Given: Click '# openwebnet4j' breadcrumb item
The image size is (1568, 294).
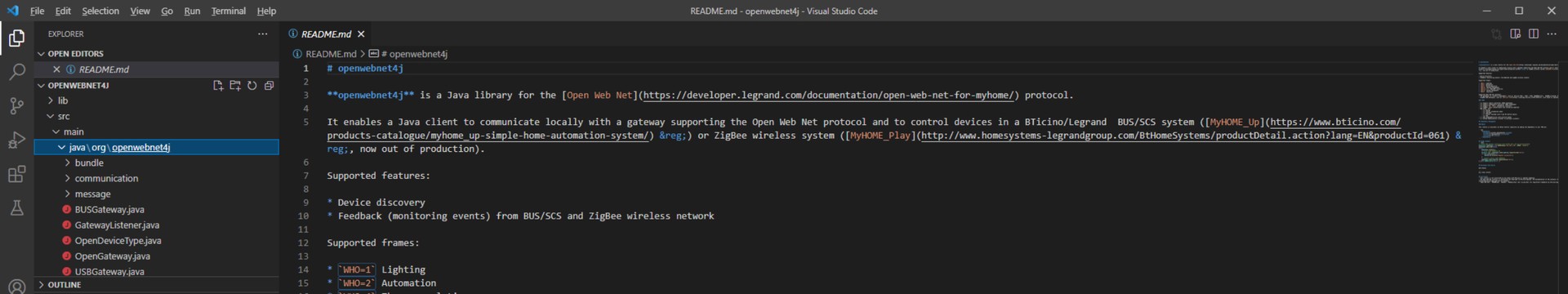Looking at the screenshot, I should point(414,54).
